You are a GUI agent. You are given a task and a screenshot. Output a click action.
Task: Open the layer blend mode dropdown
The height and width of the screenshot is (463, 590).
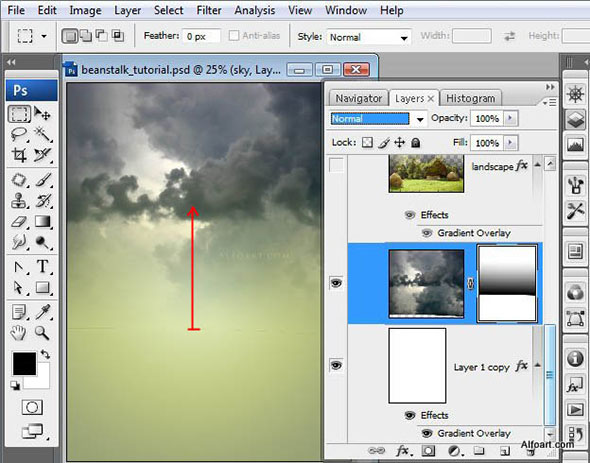click(379, 119)
